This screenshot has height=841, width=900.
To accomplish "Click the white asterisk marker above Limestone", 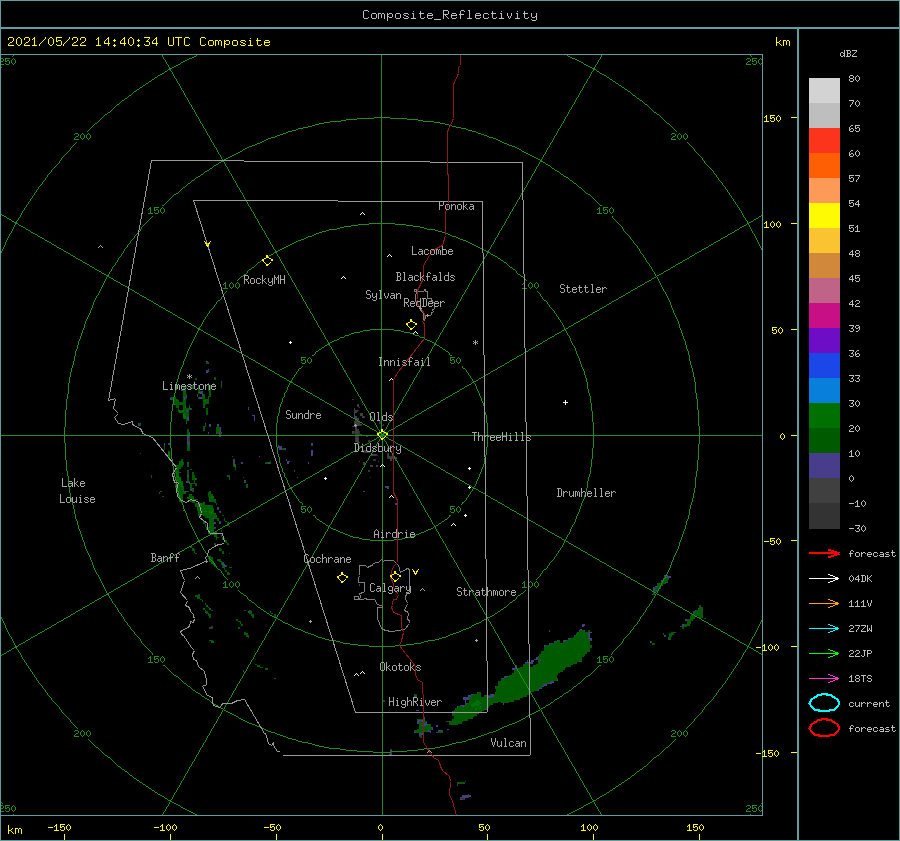I will point(189,377).
